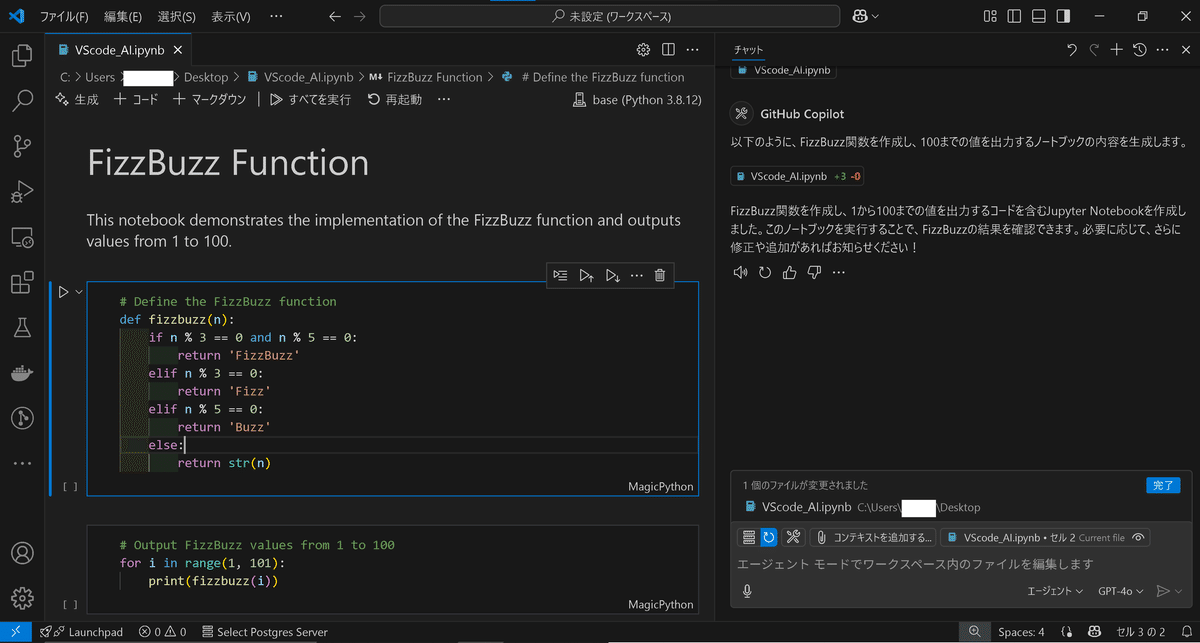
Task: Execute cell and below with run-down icon
Action: 612,275
